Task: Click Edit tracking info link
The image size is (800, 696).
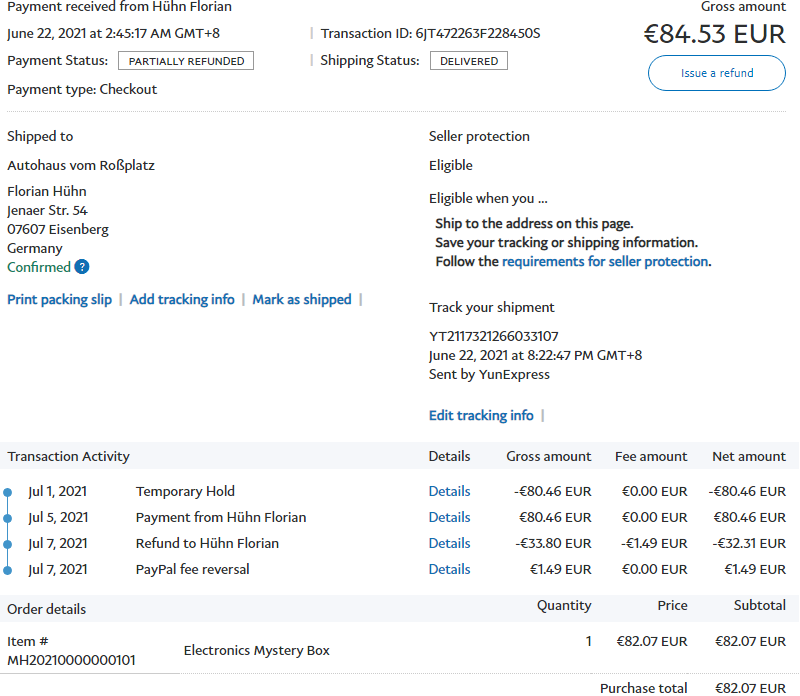Action: click(481, 415)
